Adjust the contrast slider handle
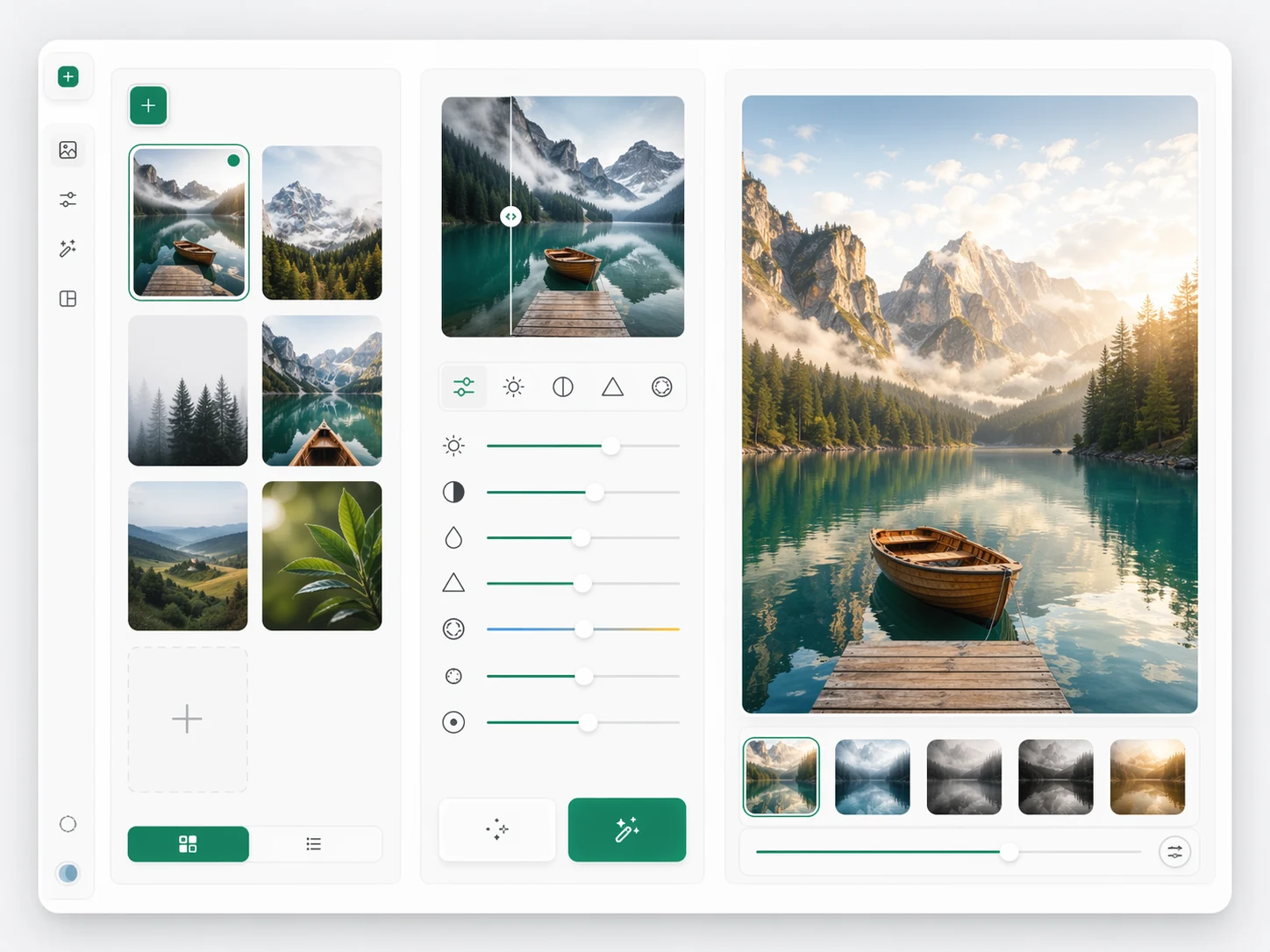 tap(595, 493)
